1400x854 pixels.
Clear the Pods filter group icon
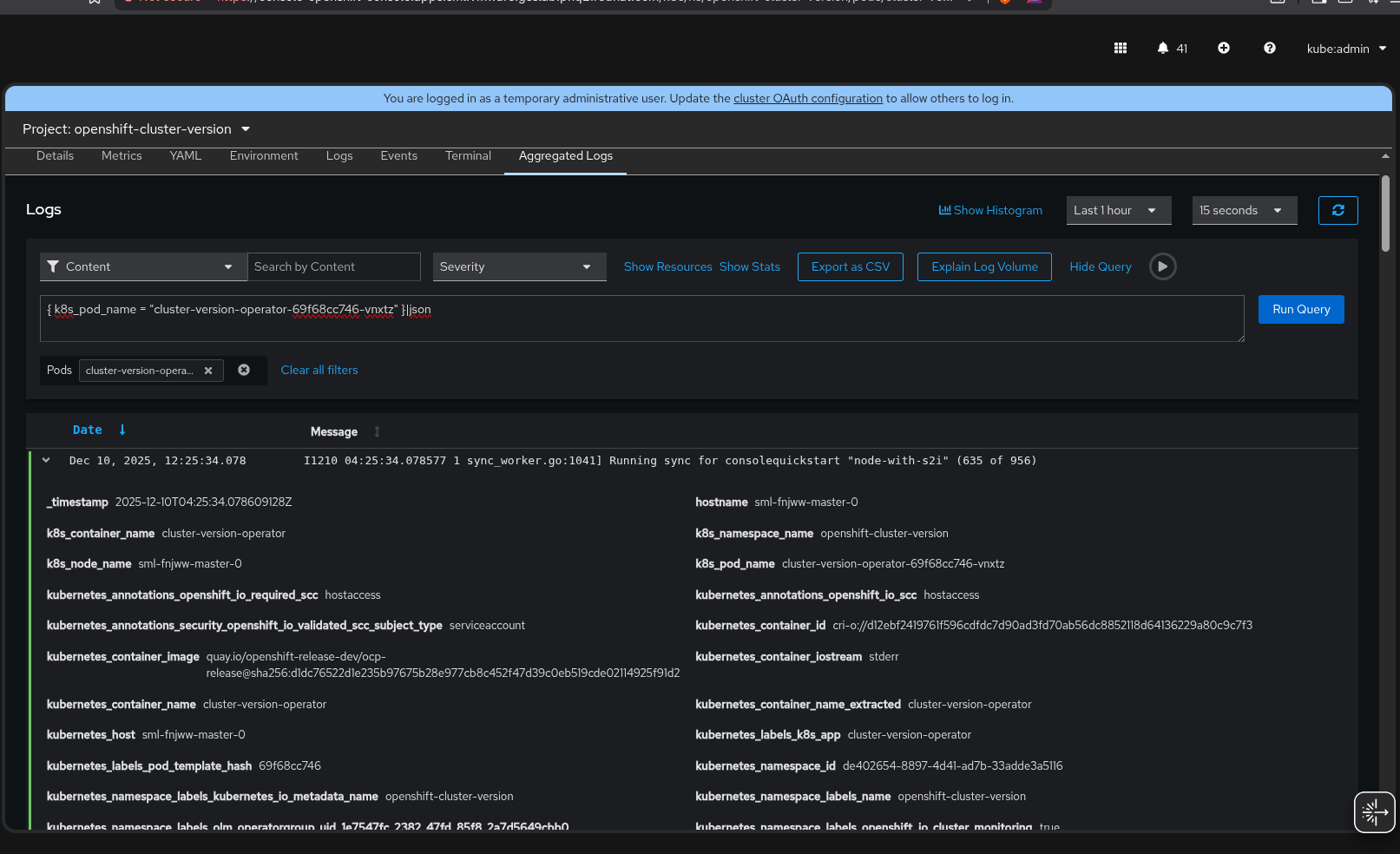pyautogui.click(x=244, y=370)
